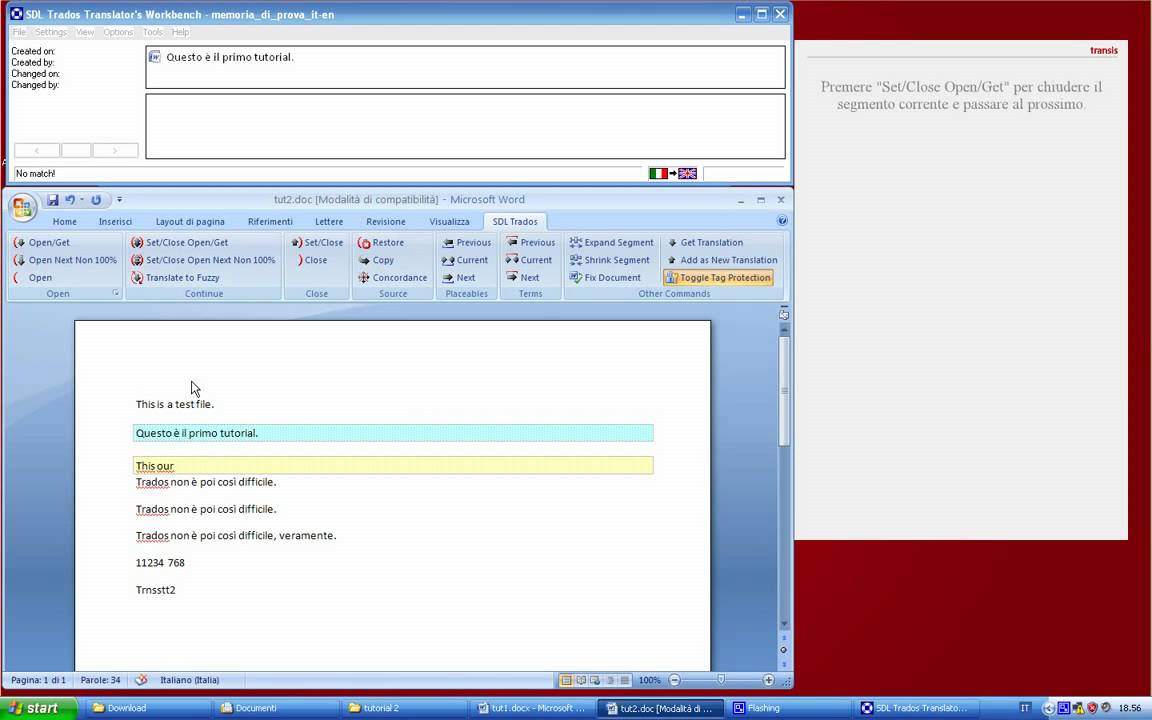This screenshot has height=720, width=1152.
Task: Open Customize Quick Access Toolbar dropdown
Action: 119,200
